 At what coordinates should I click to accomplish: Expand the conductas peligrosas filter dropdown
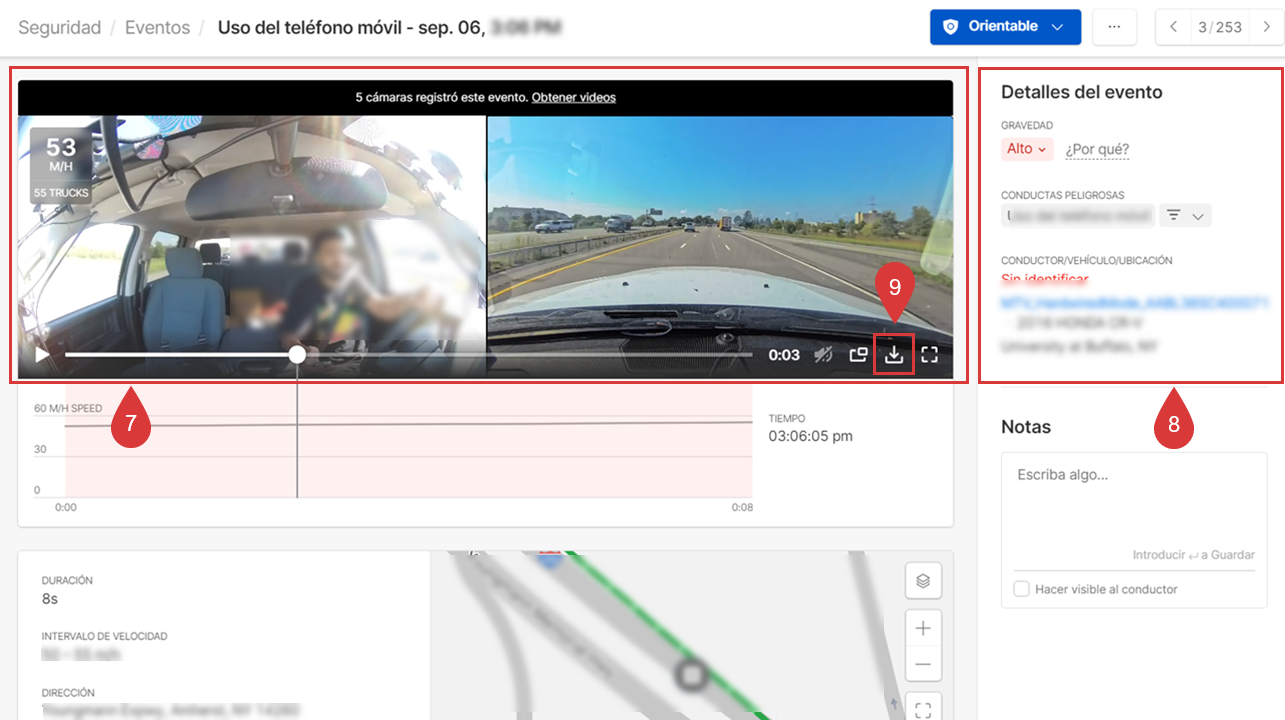coord(1185,215)
